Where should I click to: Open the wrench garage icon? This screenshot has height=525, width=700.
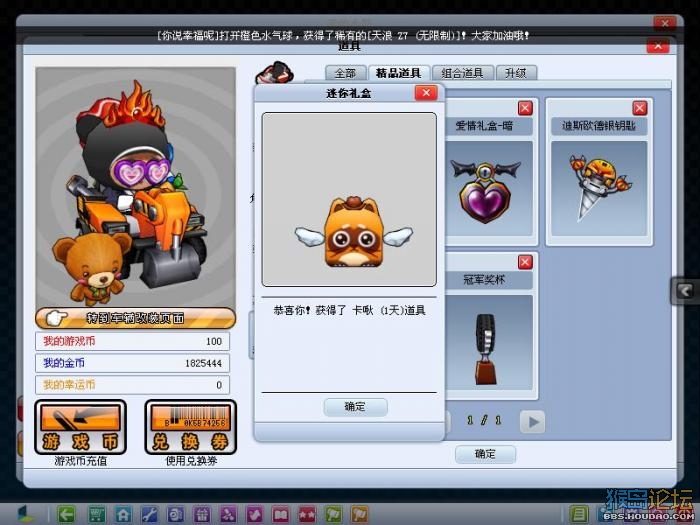[150, 514]
